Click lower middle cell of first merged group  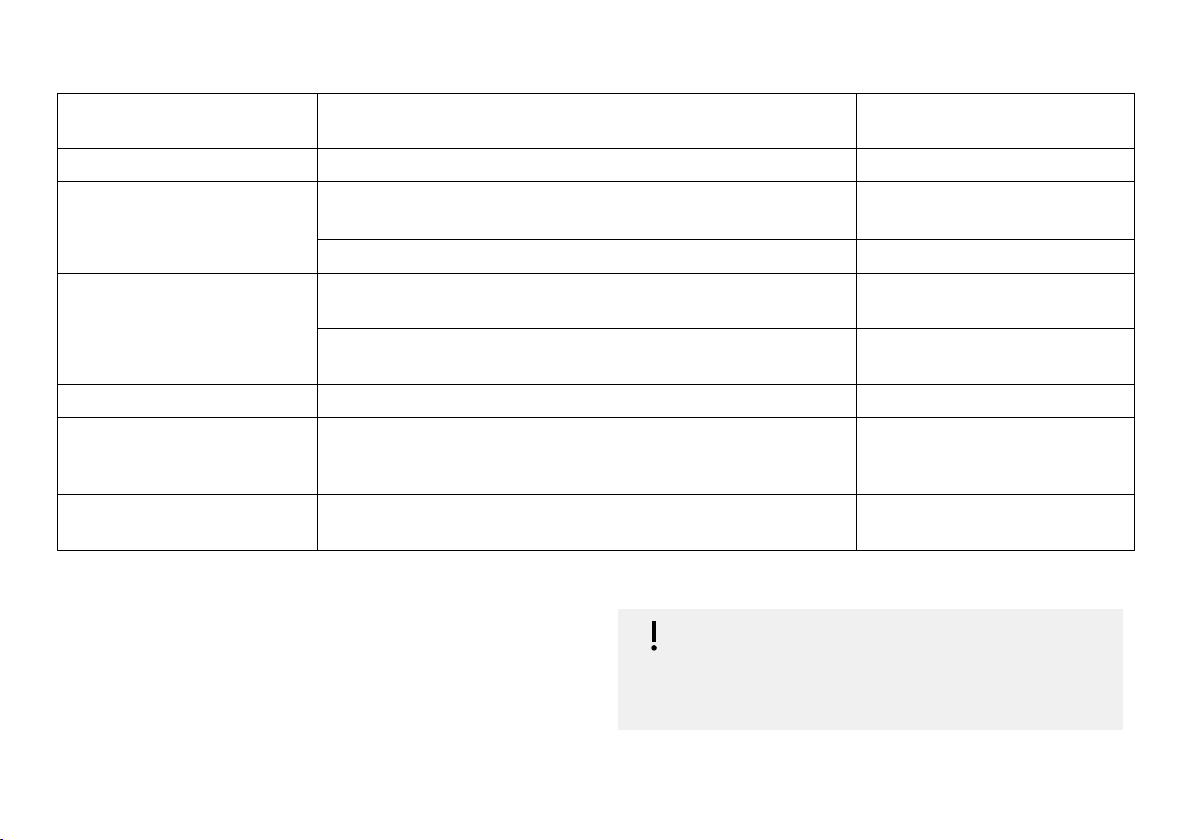pos(586,257)
